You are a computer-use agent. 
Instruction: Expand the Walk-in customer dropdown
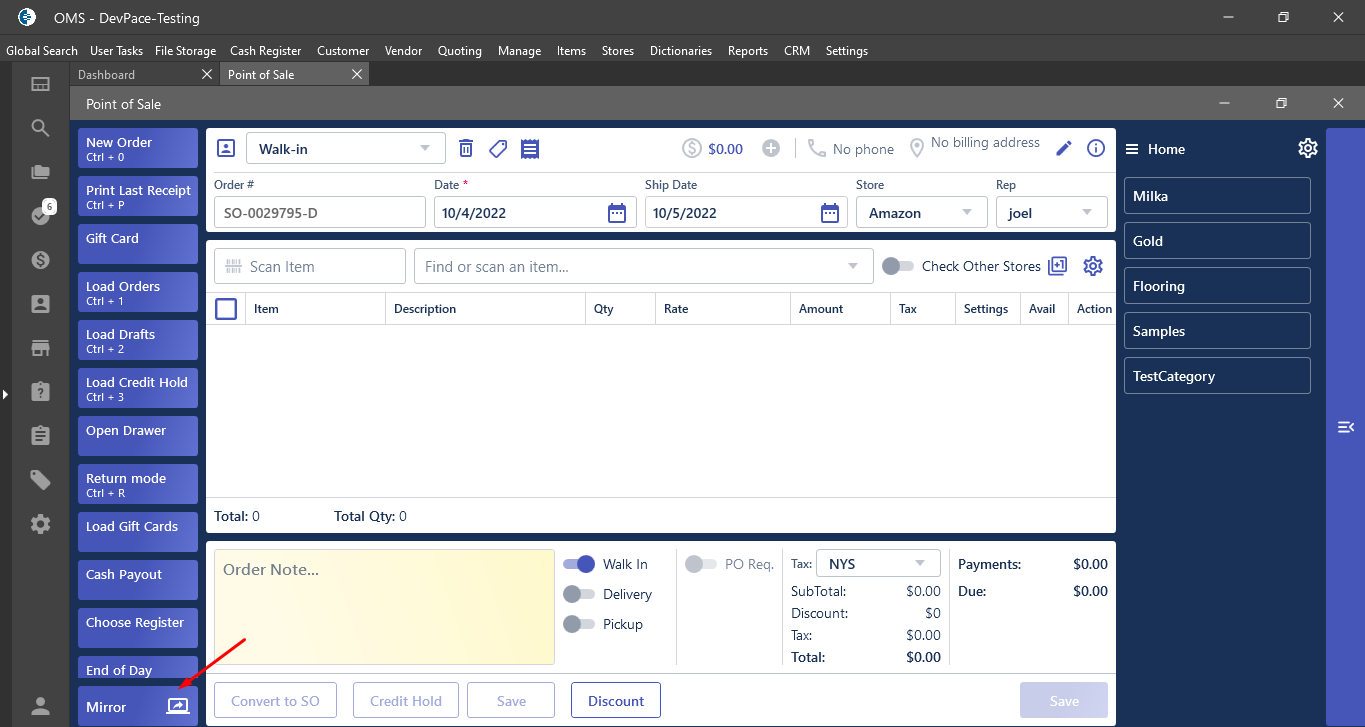pos(425,148)
